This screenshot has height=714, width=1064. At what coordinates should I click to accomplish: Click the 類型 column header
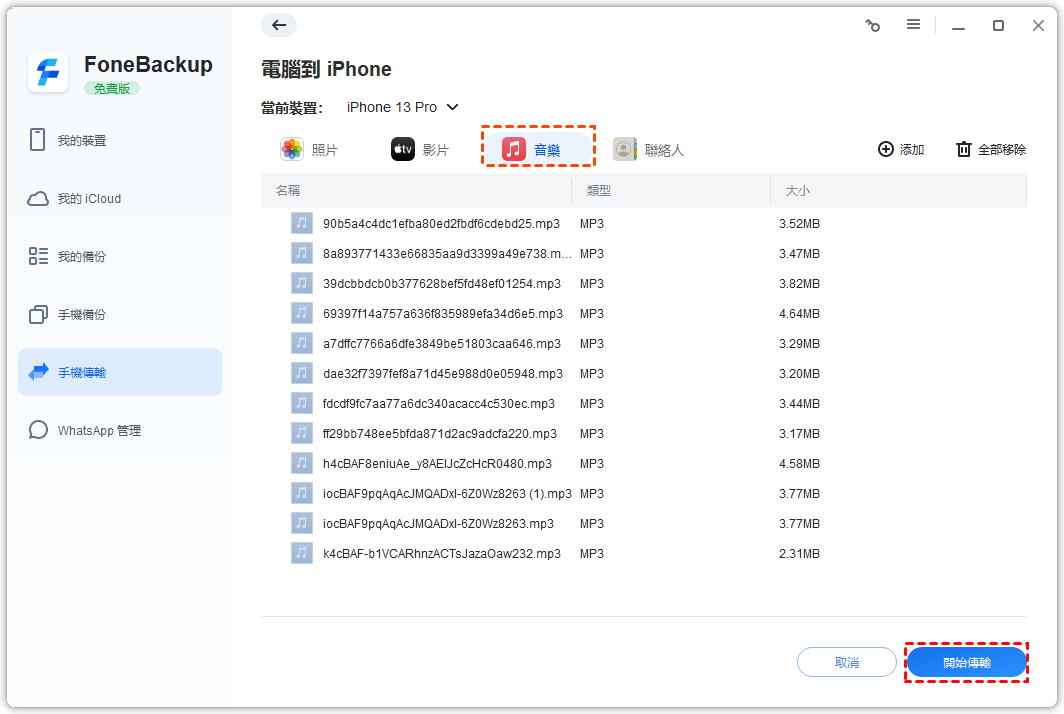tap(598, 191)
